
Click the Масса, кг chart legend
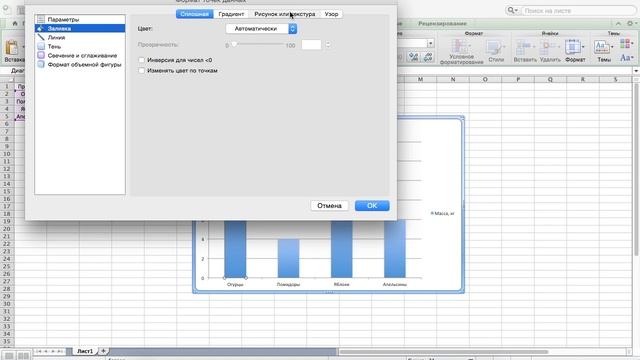pos(442,213)
